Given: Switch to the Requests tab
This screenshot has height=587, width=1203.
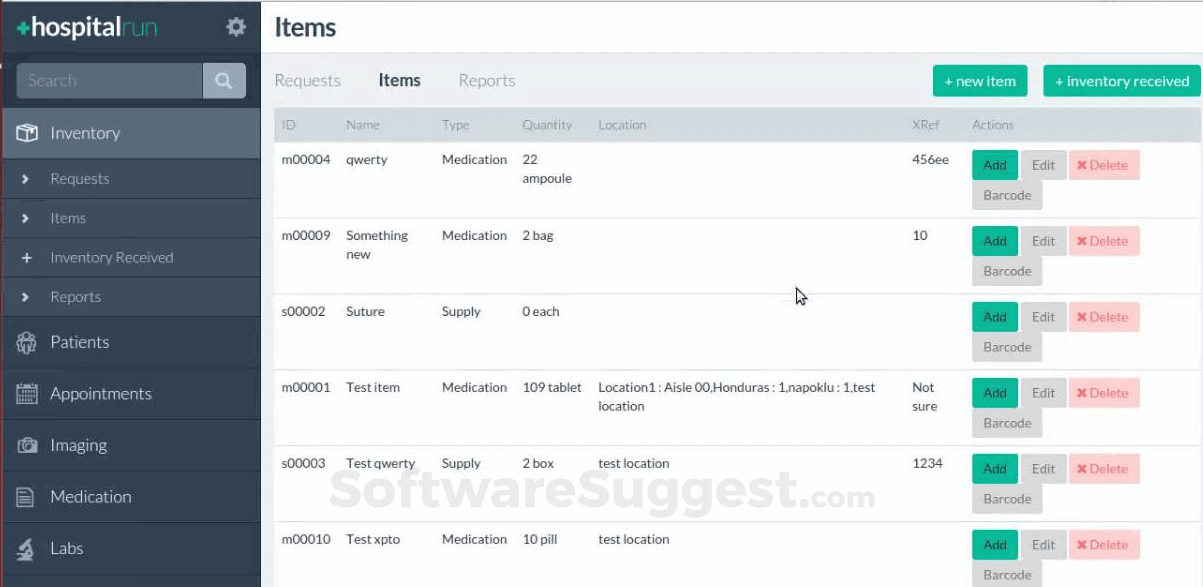Looking at the screenshot, I should tap(307, 81).
